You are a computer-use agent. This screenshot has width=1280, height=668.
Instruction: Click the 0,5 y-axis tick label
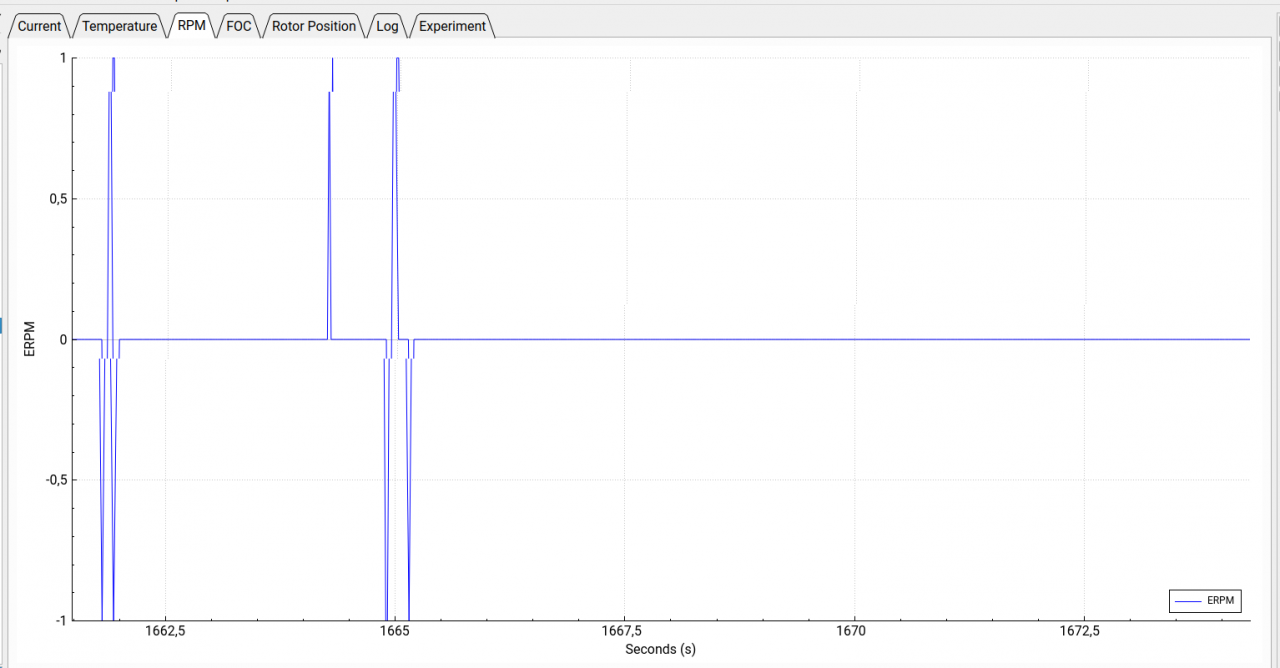[58, 199]
